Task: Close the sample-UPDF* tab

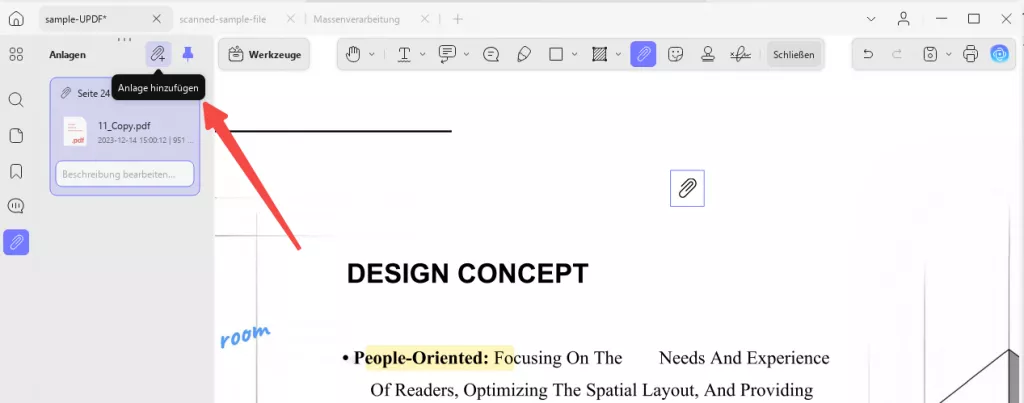Action: coord(157,19)
